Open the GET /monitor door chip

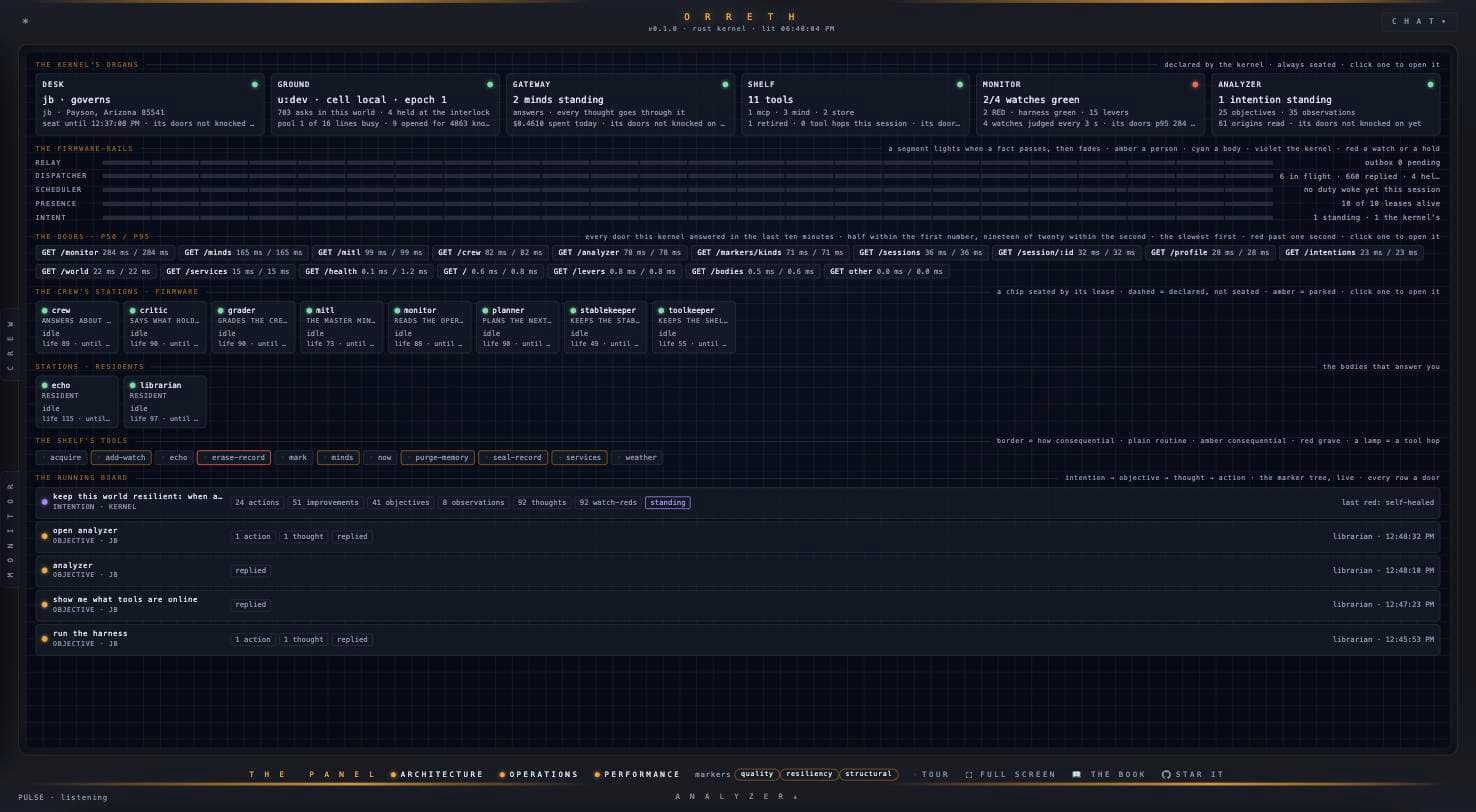105,253
